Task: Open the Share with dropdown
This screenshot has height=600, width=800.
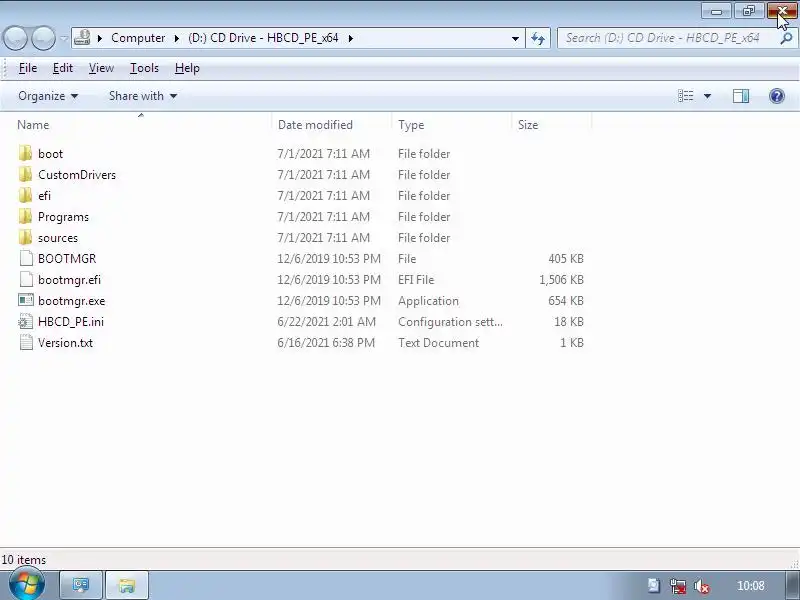Action: click(143, 96)
